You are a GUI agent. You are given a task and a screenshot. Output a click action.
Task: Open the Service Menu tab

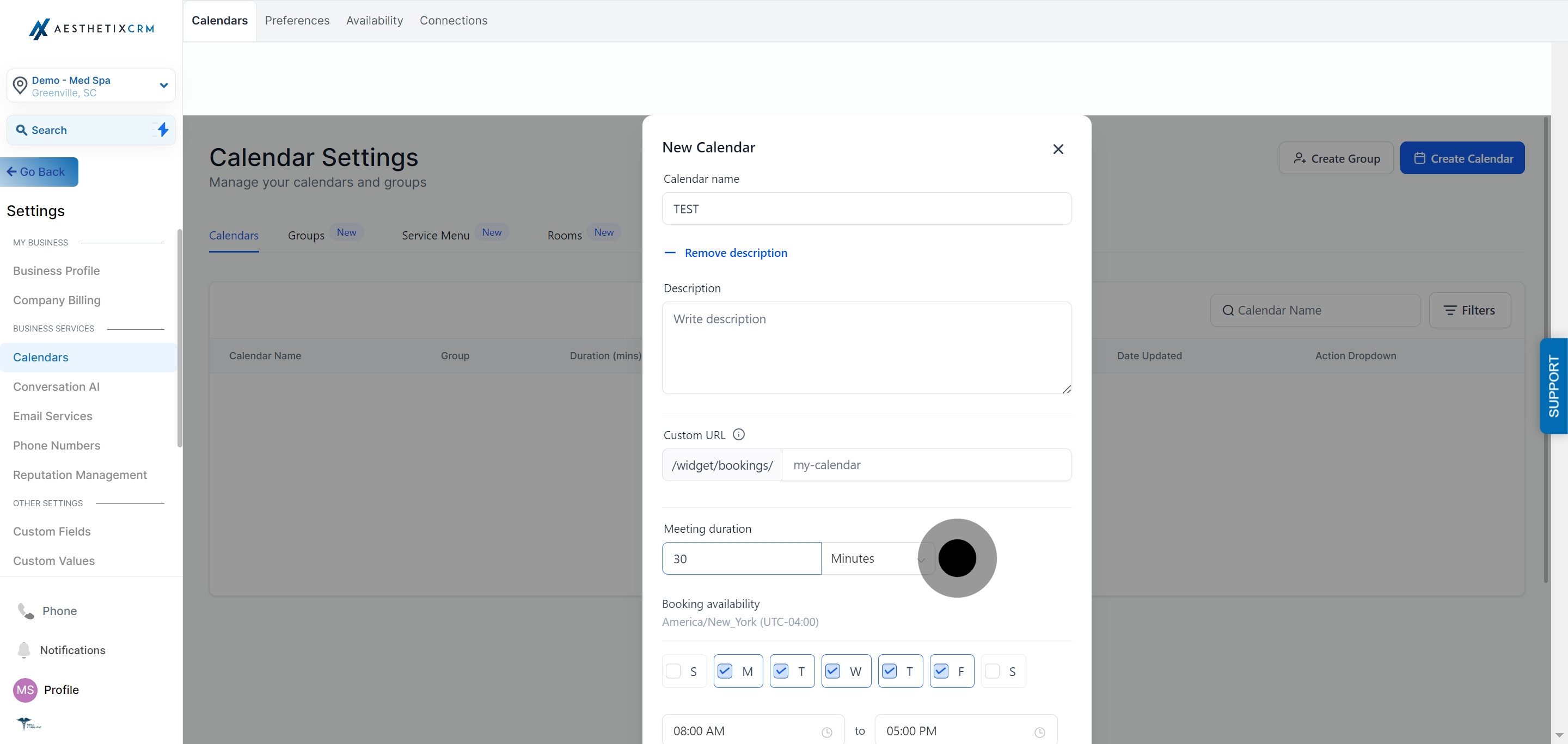click(435, 236)
